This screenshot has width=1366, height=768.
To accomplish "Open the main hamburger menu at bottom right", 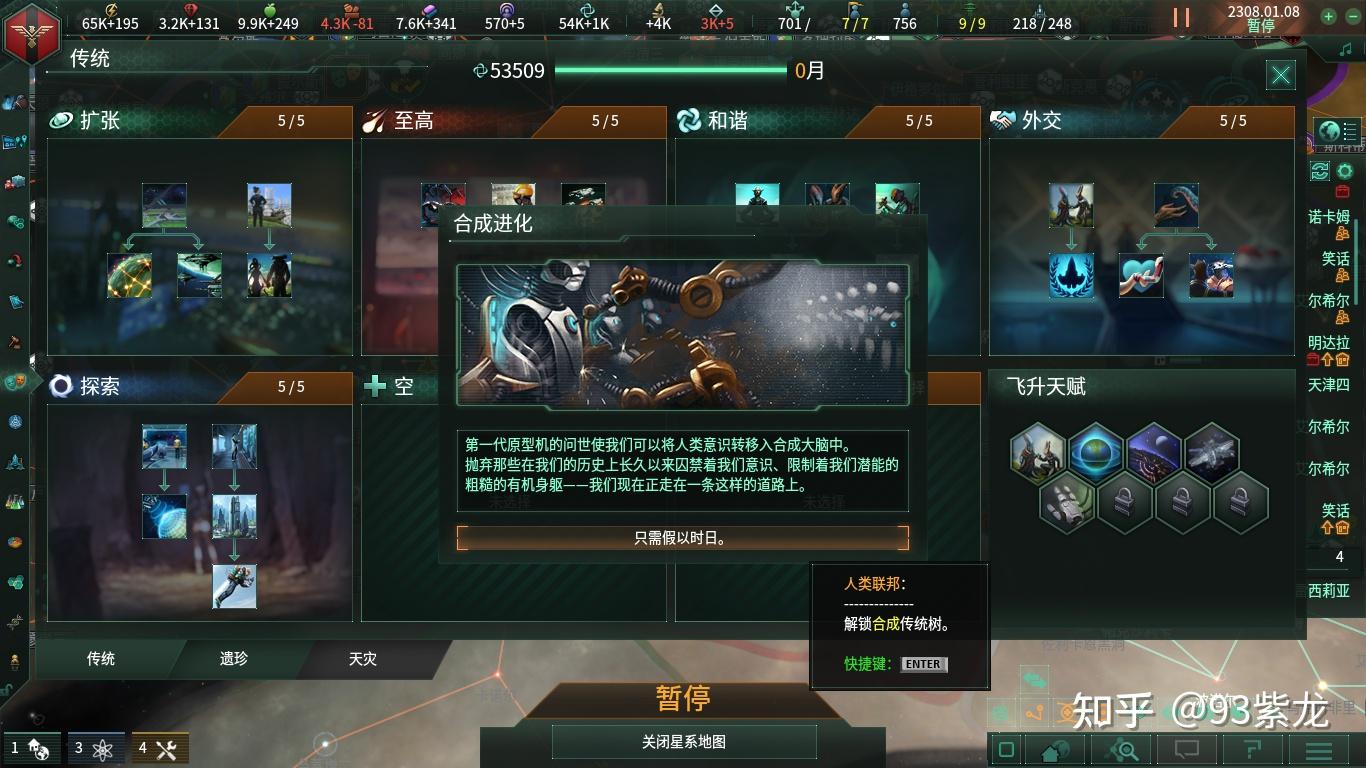I will click(x=1319, y=749).
